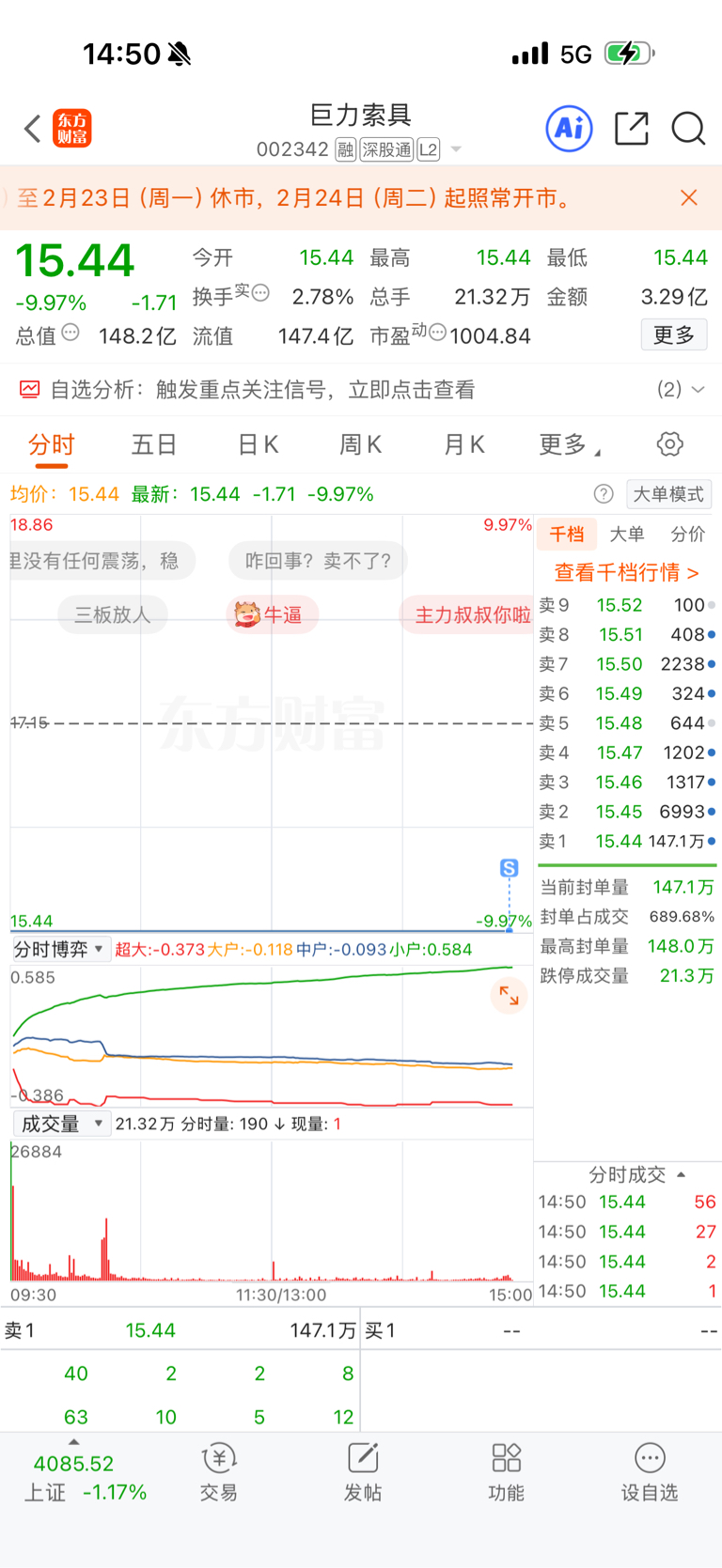
Task: Tap the bottom 卖1 15.44 queue row
Action: pyautogui.click(x=180, y=1330)
